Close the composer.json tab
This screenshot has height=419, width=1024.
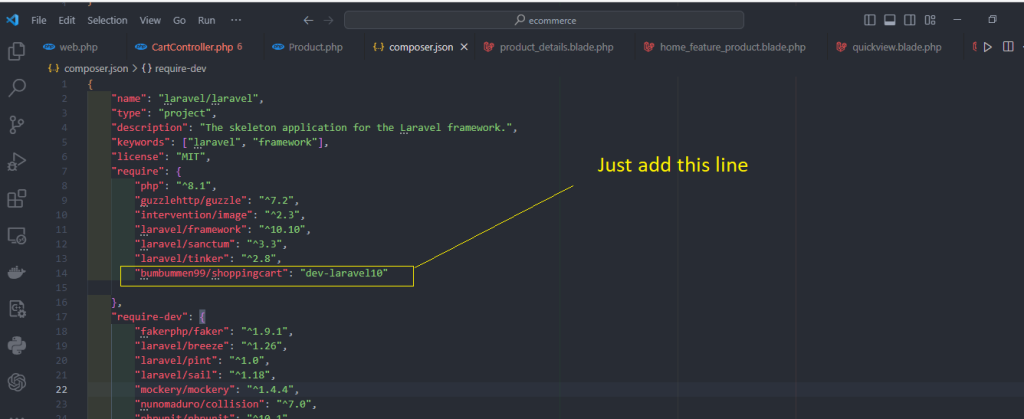464,47
